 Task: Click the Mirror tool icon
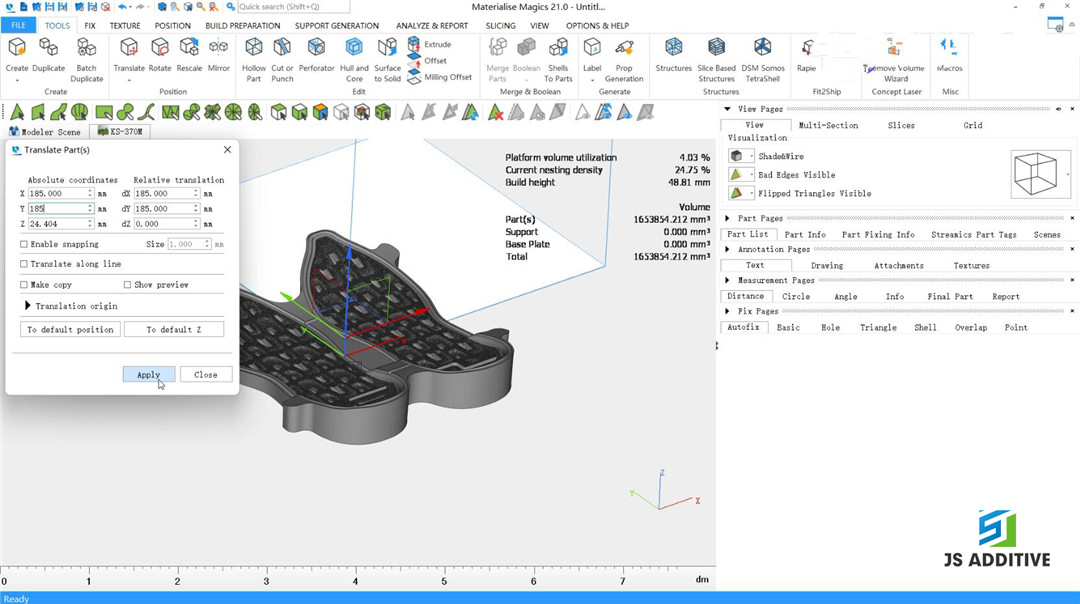218,49
